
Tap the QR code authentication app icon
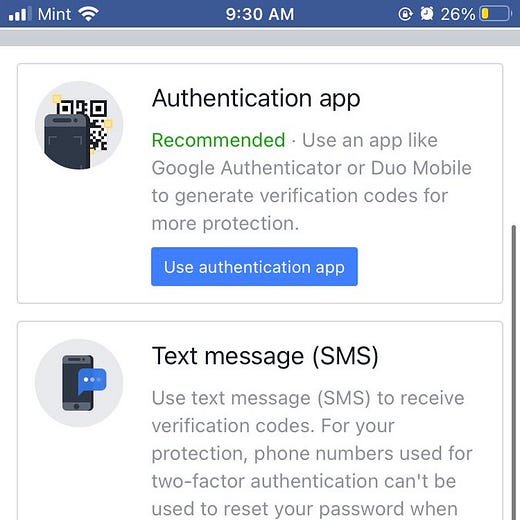click(79, 125)
